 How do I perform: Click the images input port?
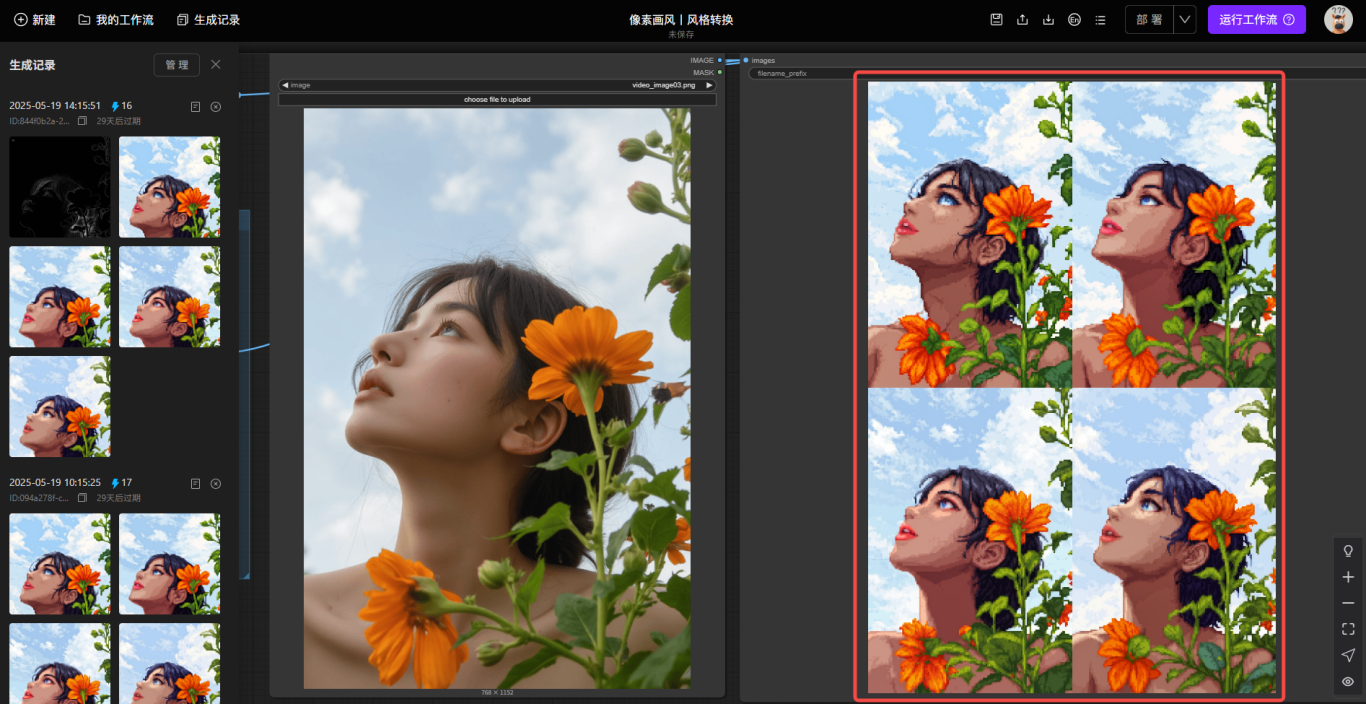[x=746, y=60]
